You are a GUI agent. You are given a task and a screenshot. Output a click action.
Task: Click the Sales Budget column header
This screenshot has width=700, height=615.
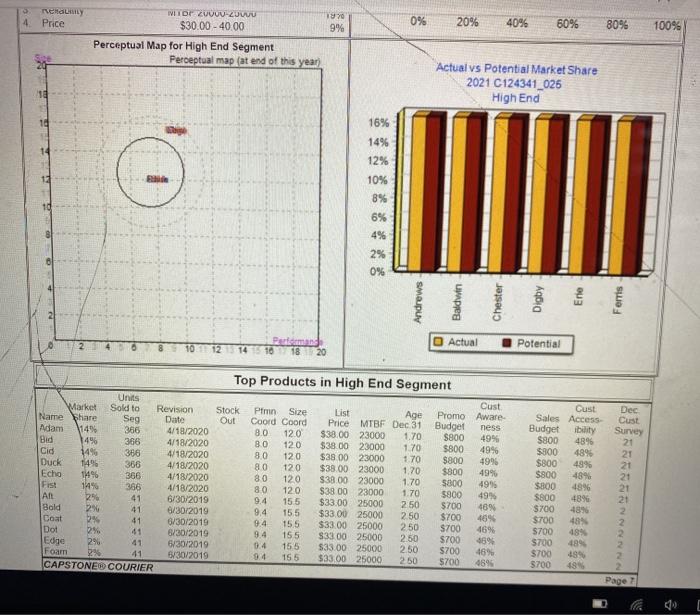coord(546,423)
